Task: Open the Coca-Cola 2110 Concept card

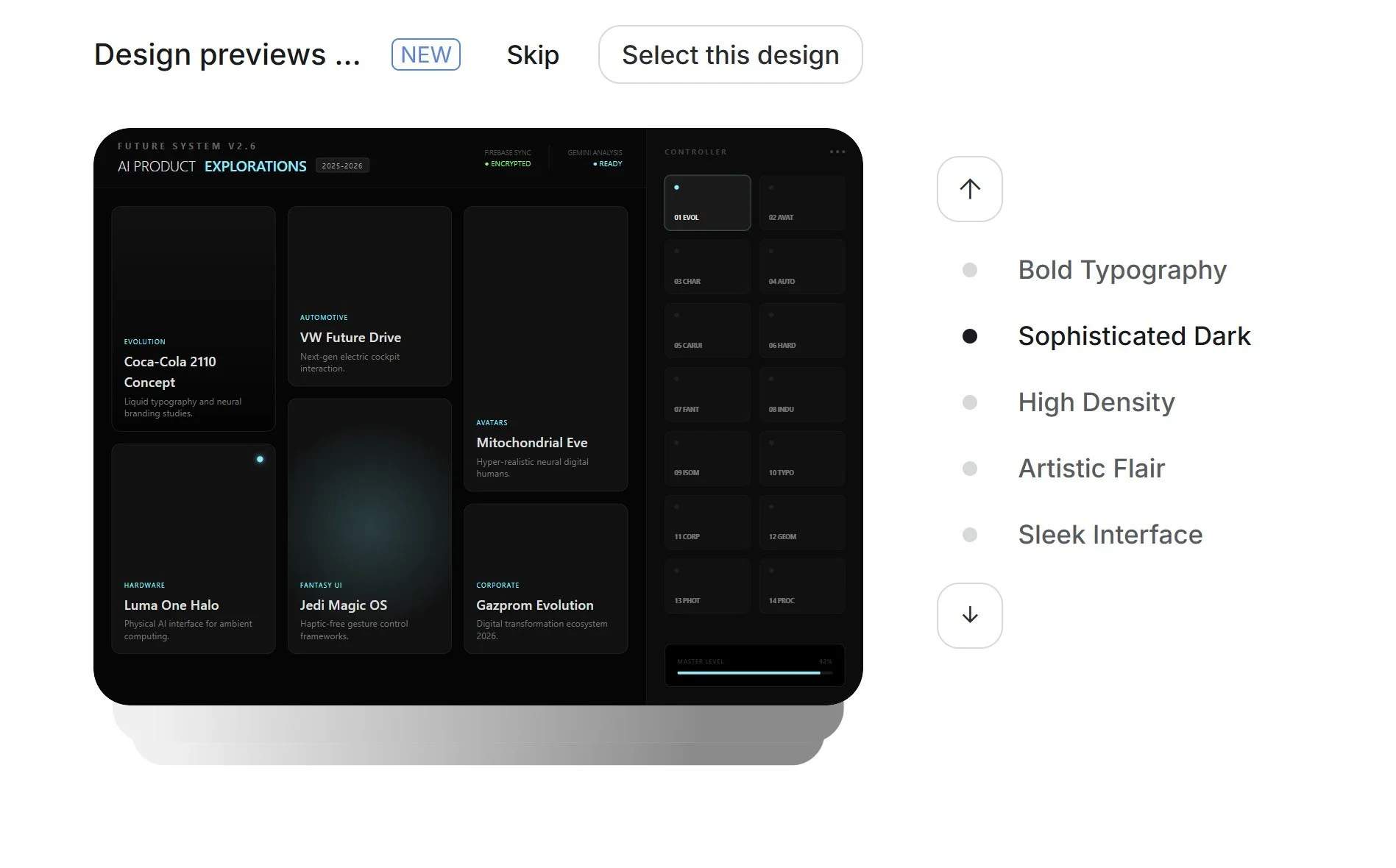Action: pos(194,319)
